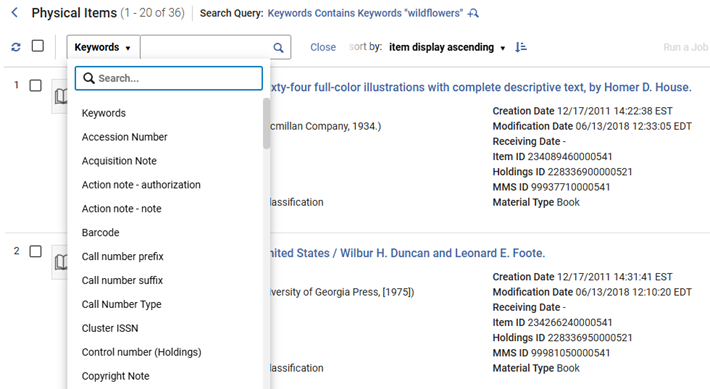Choose Call number prefix option
Image resolution: width=710 pixels, height=389 pixels.
123,257
